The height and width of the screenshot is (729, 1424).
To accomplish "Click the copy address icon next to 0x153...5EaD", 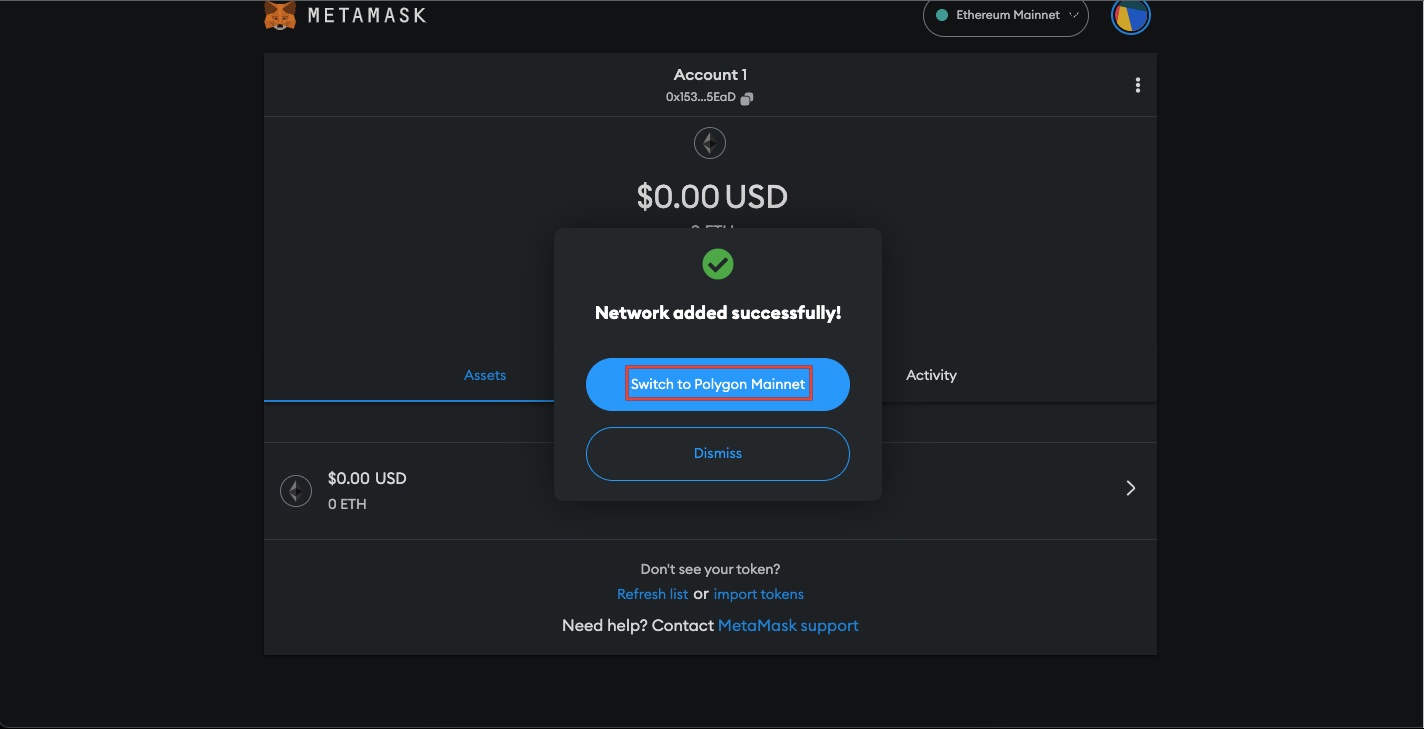I will 748,97.
